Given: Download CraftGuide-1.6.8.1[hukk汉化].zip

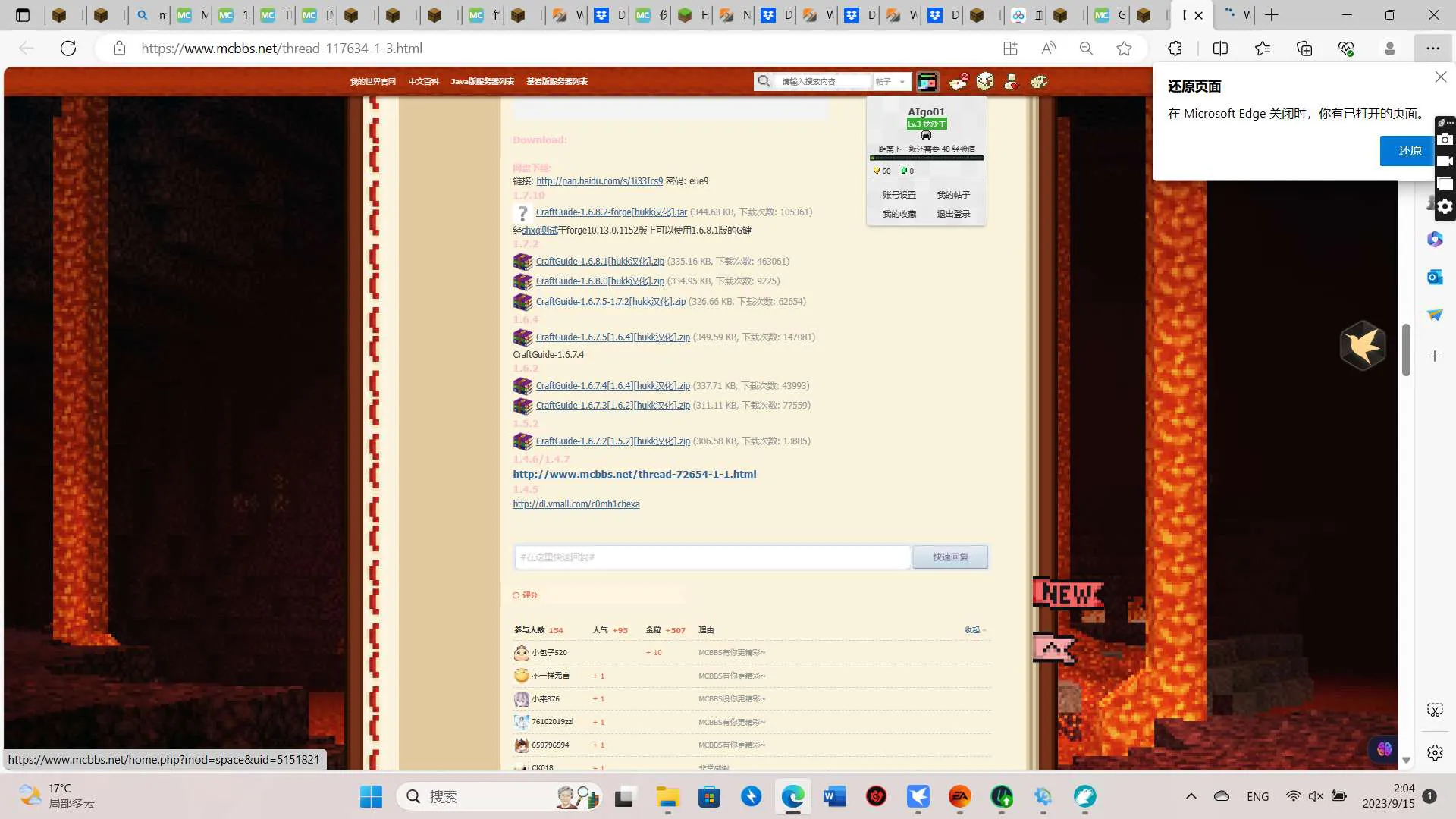Looking at the screenshot, I should click(600, 262).
